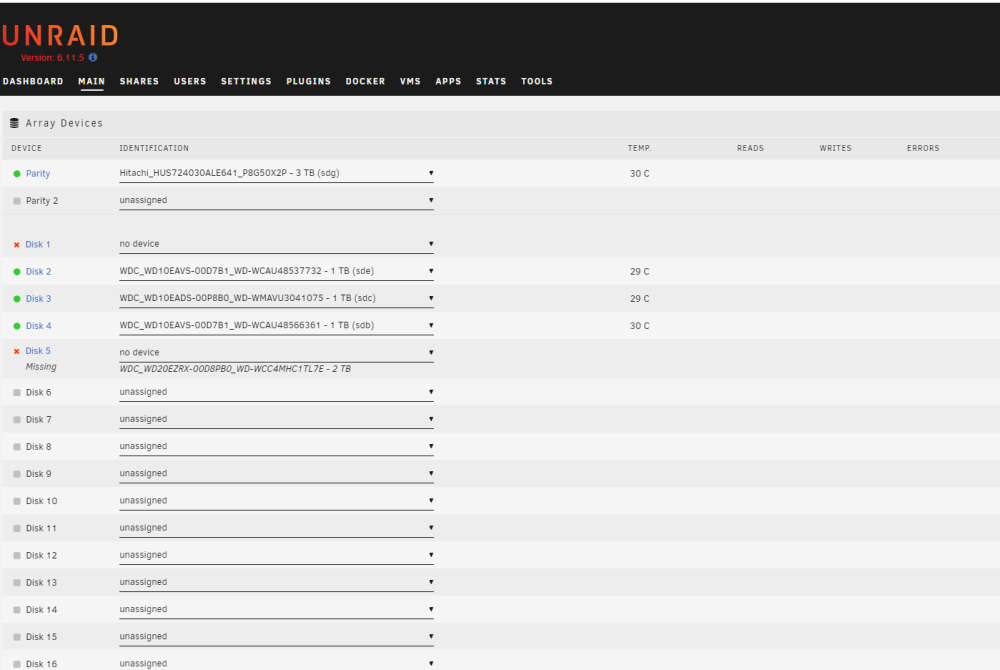Click the red X status icon for Disk 1
The height and width of the screenshot is (670, 1000).
pos(17,245)
